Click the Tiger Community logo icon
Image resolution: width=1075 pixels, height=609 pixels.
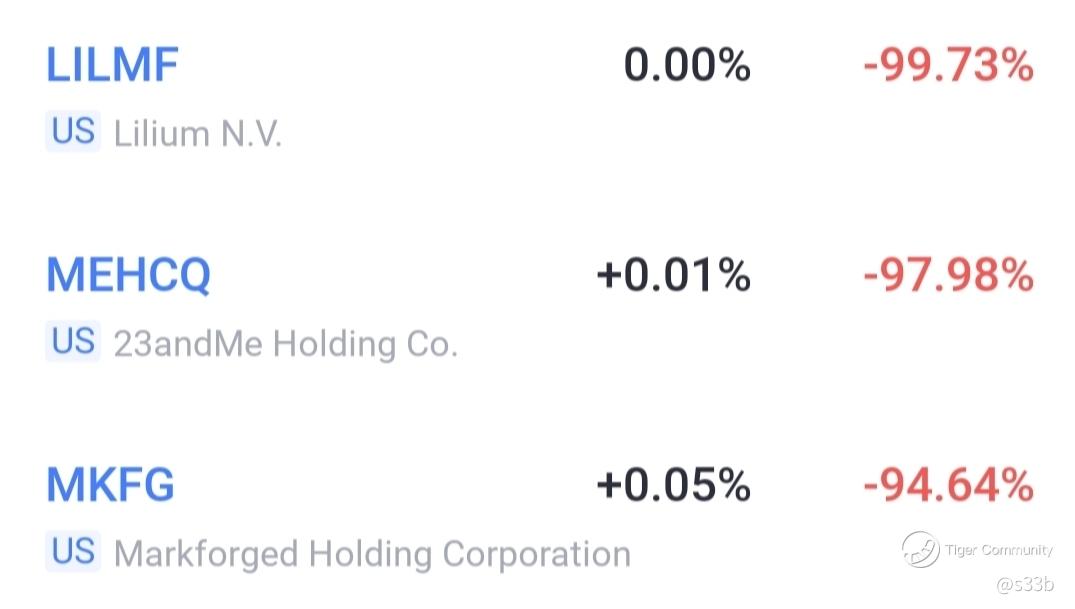920,549
